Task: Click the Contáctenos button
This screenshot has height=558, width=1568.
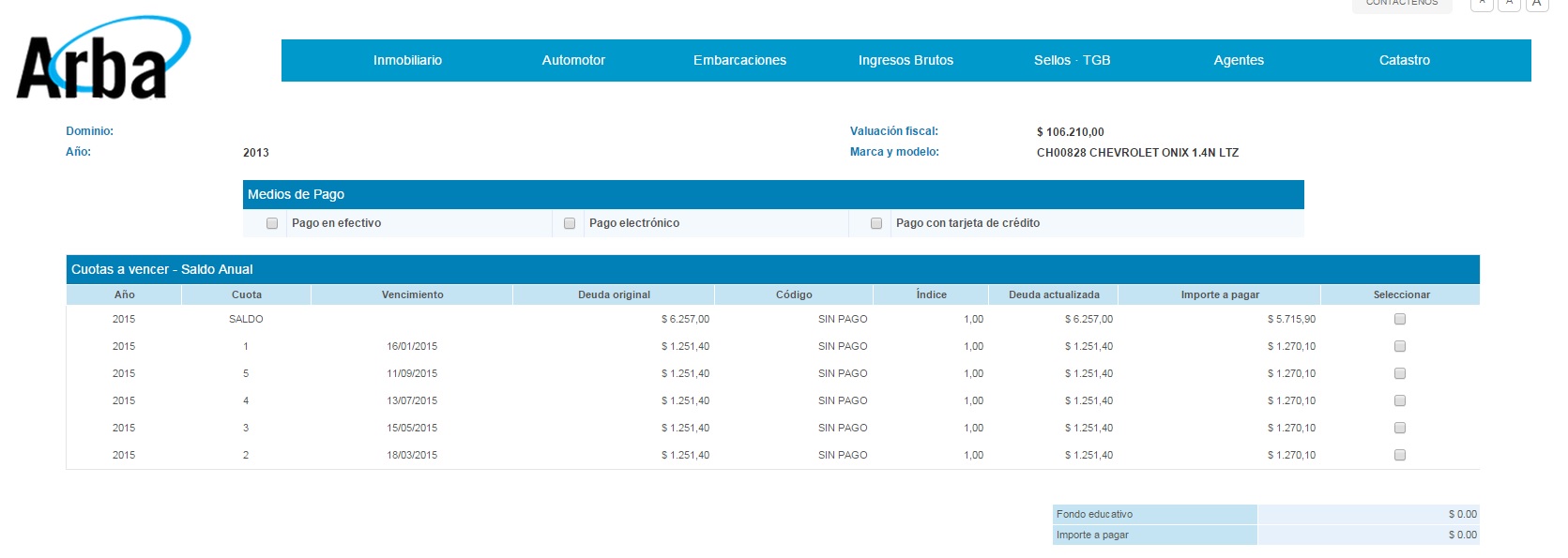Action: tap(1401, 4)
